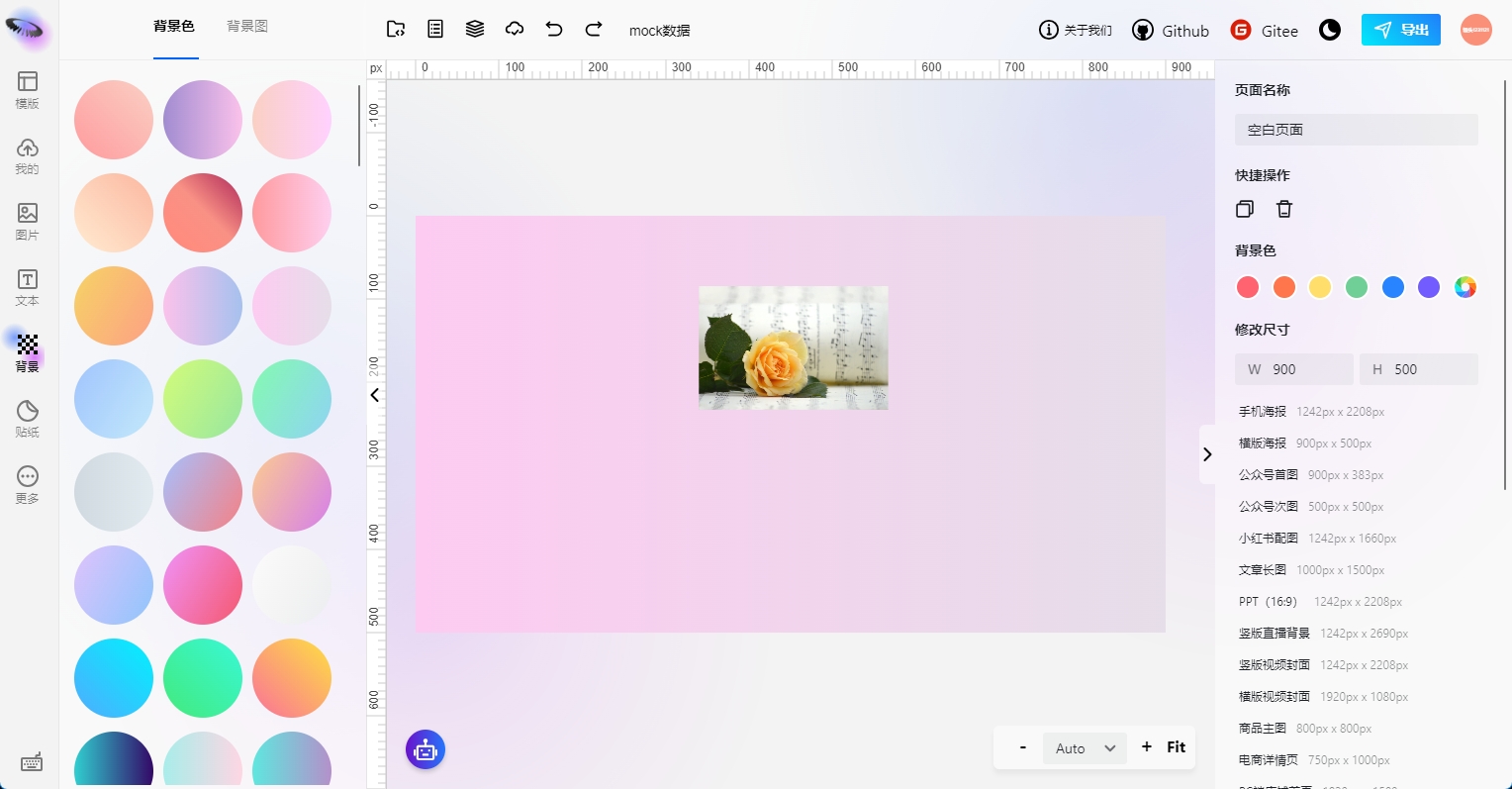
Task: Pick the yellow background color swatch
Action: tap(1320, 287)
